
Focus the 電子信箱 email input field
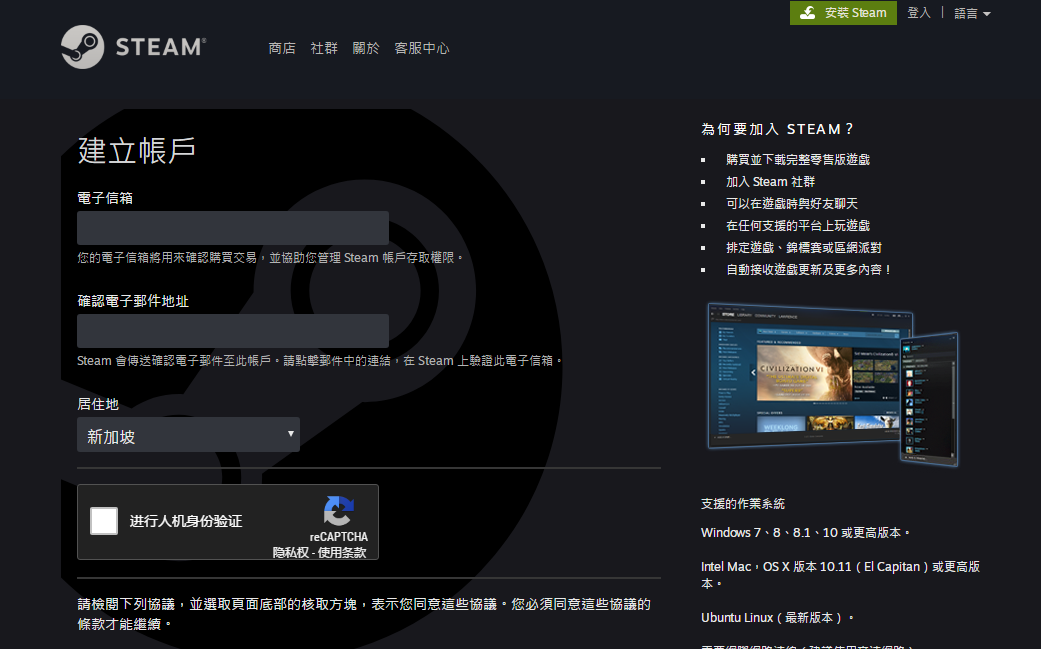[x=233, y=228]
